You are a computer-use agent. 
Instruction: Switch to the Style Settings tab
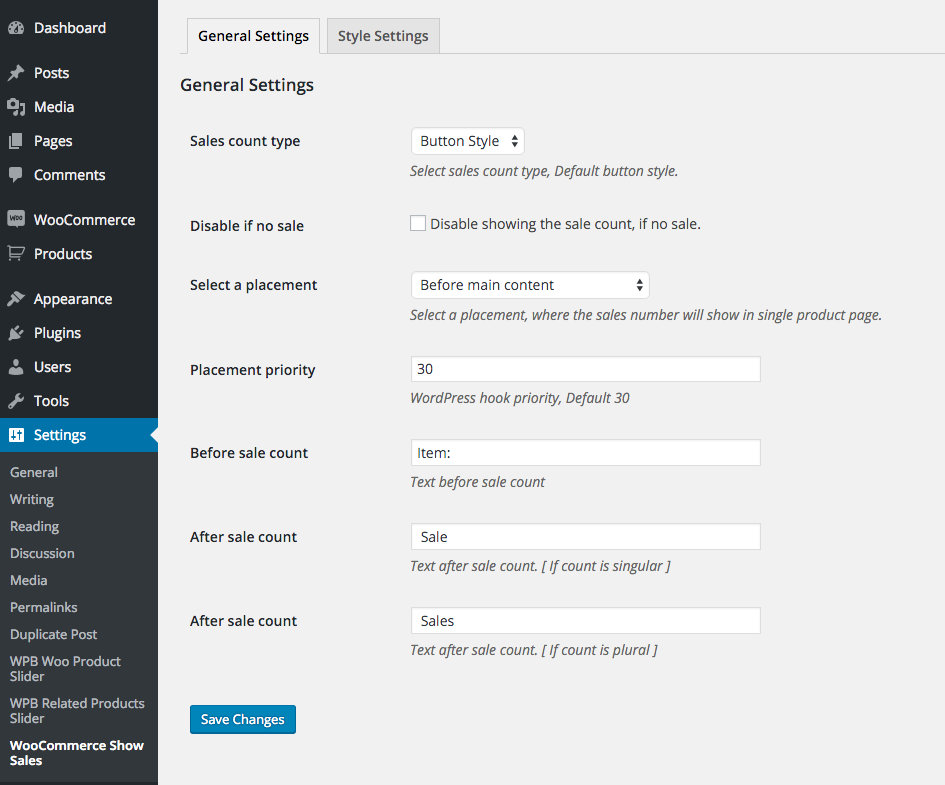pyautogui.click(x=383, y=36)
